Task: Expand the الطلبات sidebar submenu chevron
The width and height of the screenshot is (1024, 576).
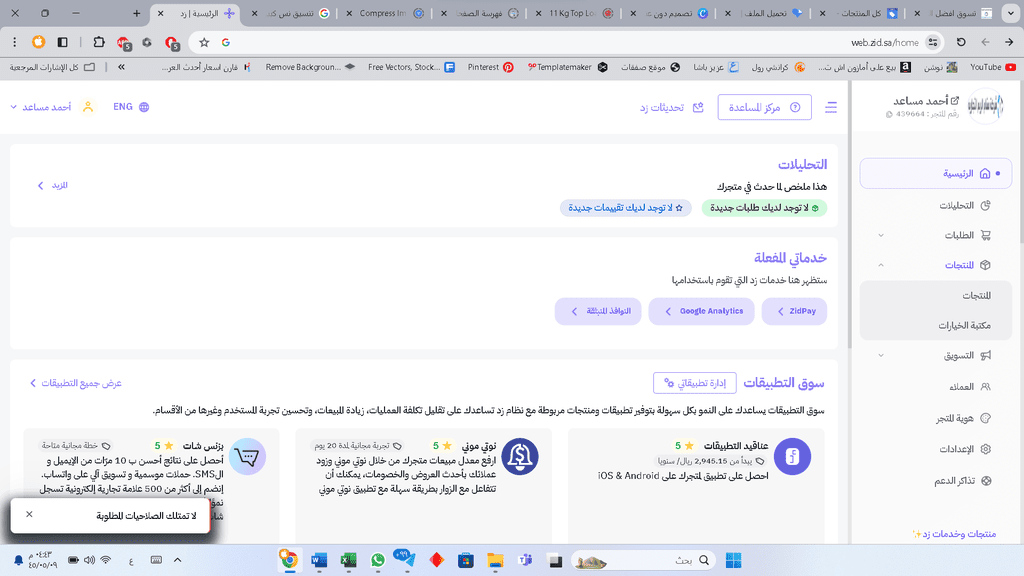Action: pos(880,235)
